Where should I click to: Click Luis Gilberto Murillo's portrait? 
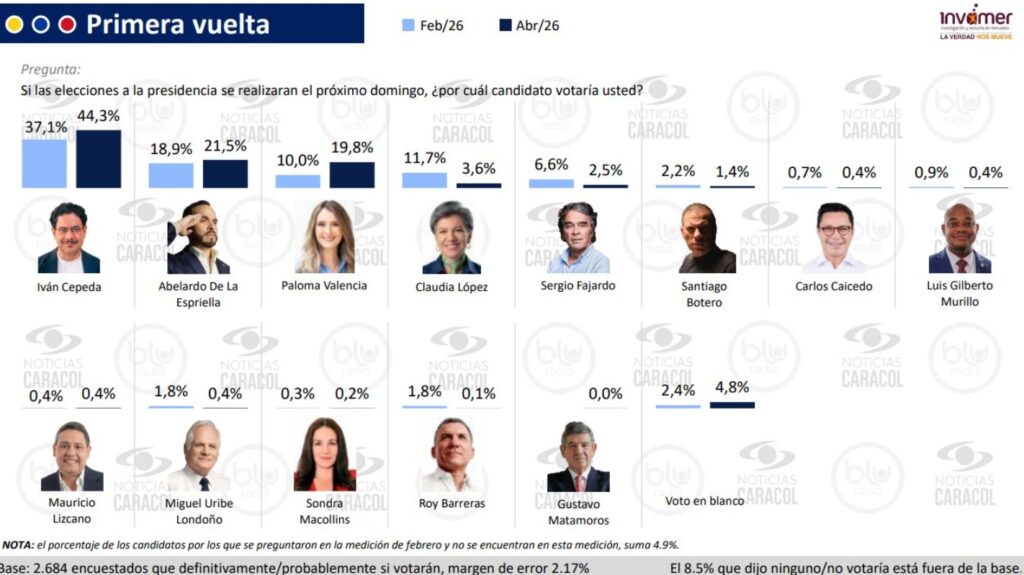959,238
